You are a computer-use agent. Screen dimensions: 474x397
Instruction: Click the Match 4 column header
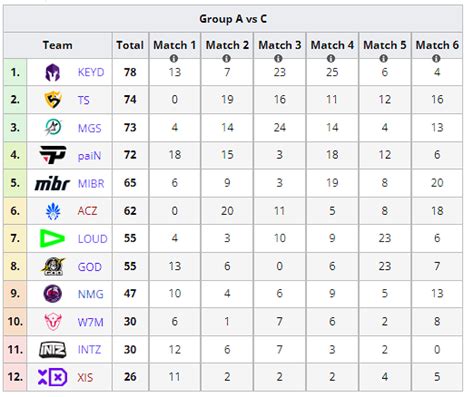(x=332, y=45)
